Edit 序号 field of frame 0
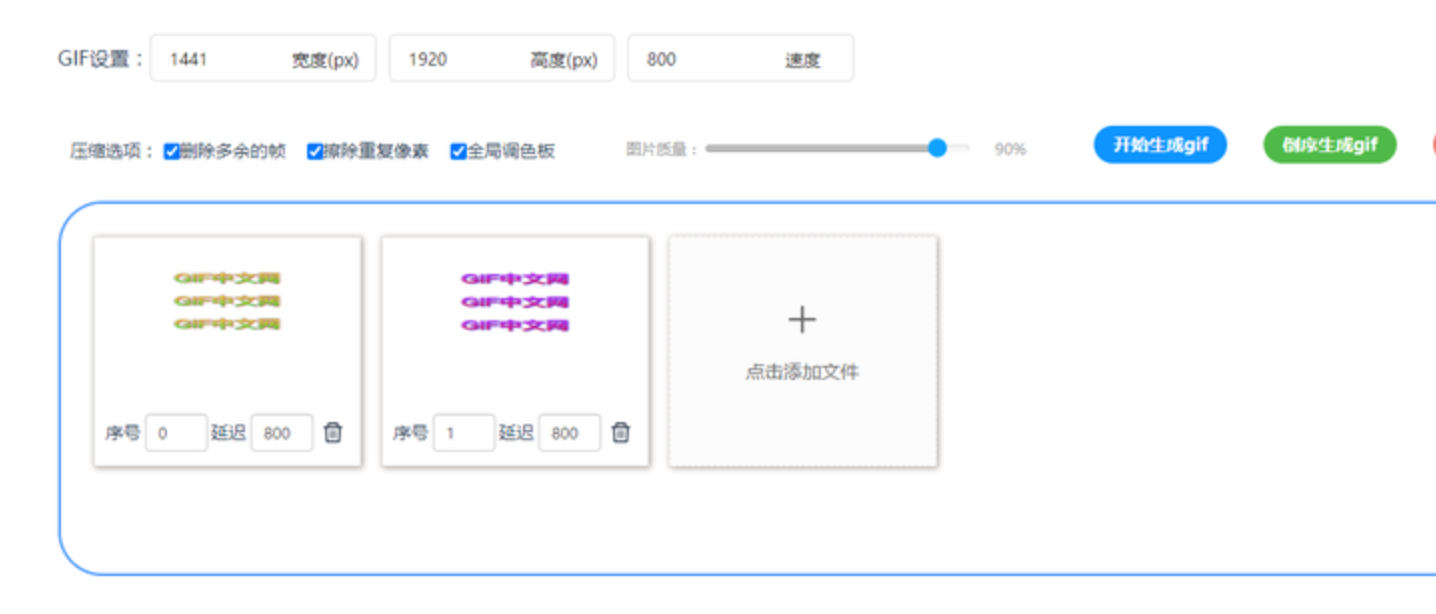This screenshot has width=1436, height=614. (176, 433)
